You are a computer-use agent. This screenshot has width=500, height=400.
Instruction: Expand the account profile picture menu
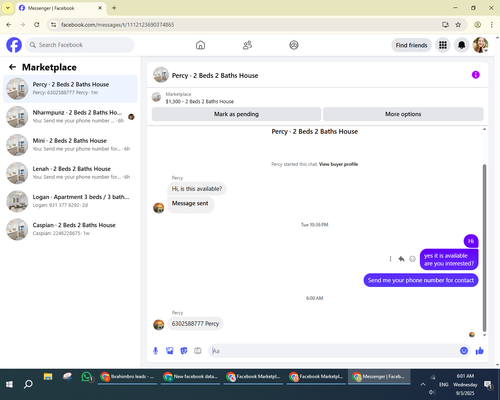click(x=480, y=45)
